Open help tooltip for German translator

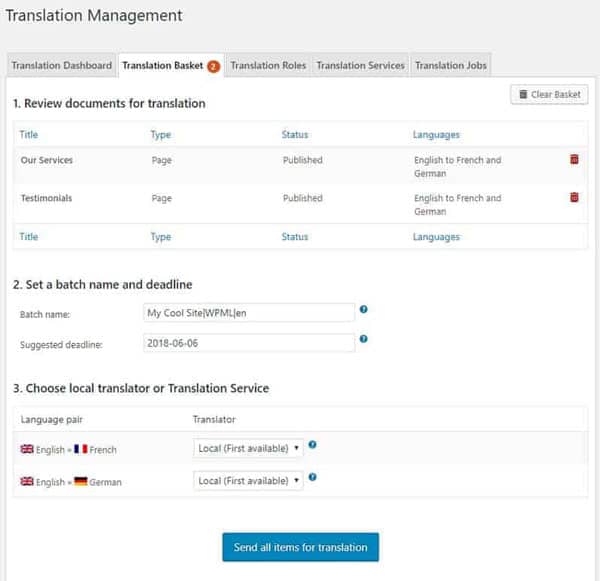pyautogui.click(x=313, y=478)
